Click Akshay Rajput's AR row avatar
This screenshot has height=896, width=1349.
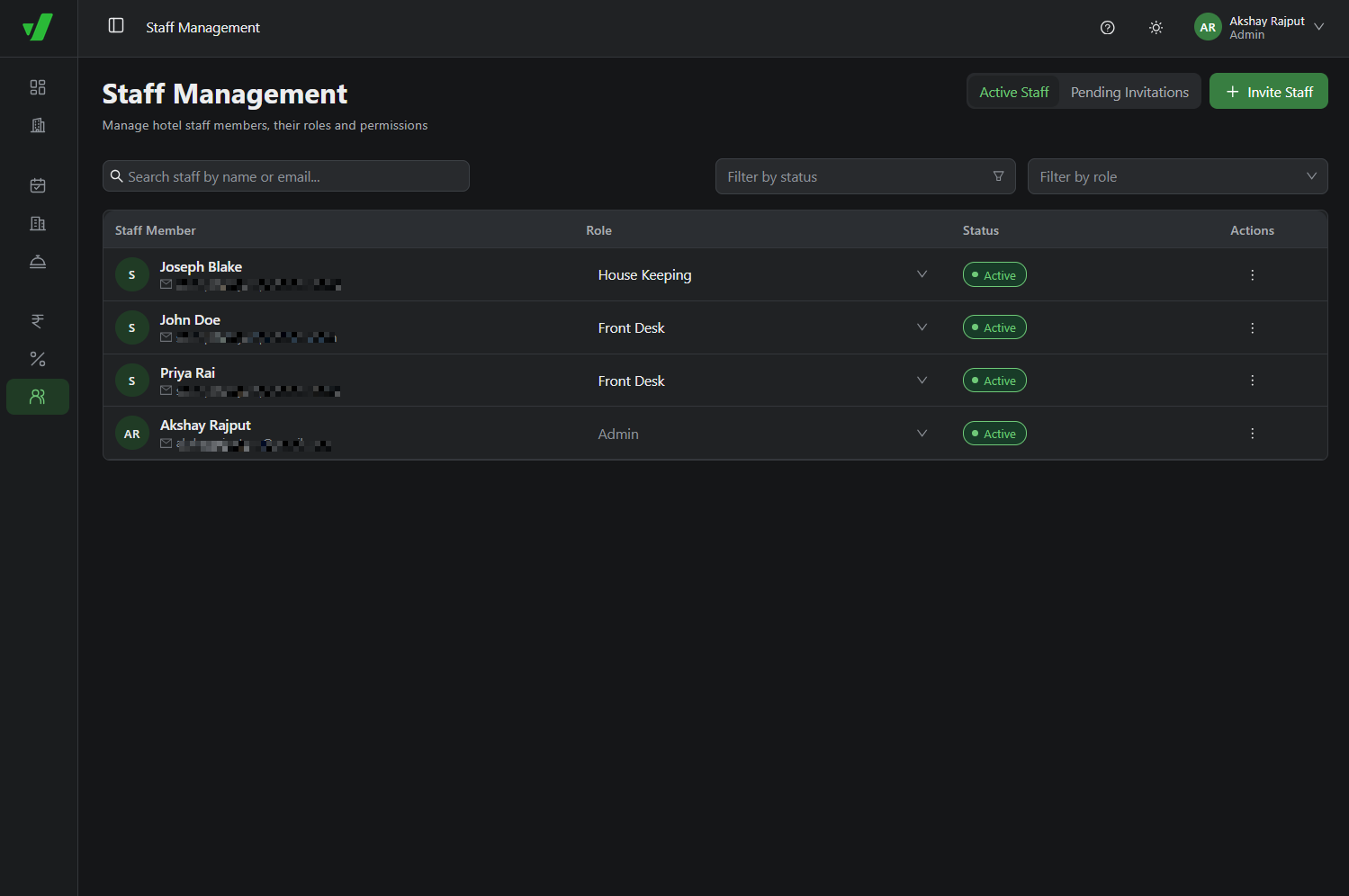click(132, 434)
